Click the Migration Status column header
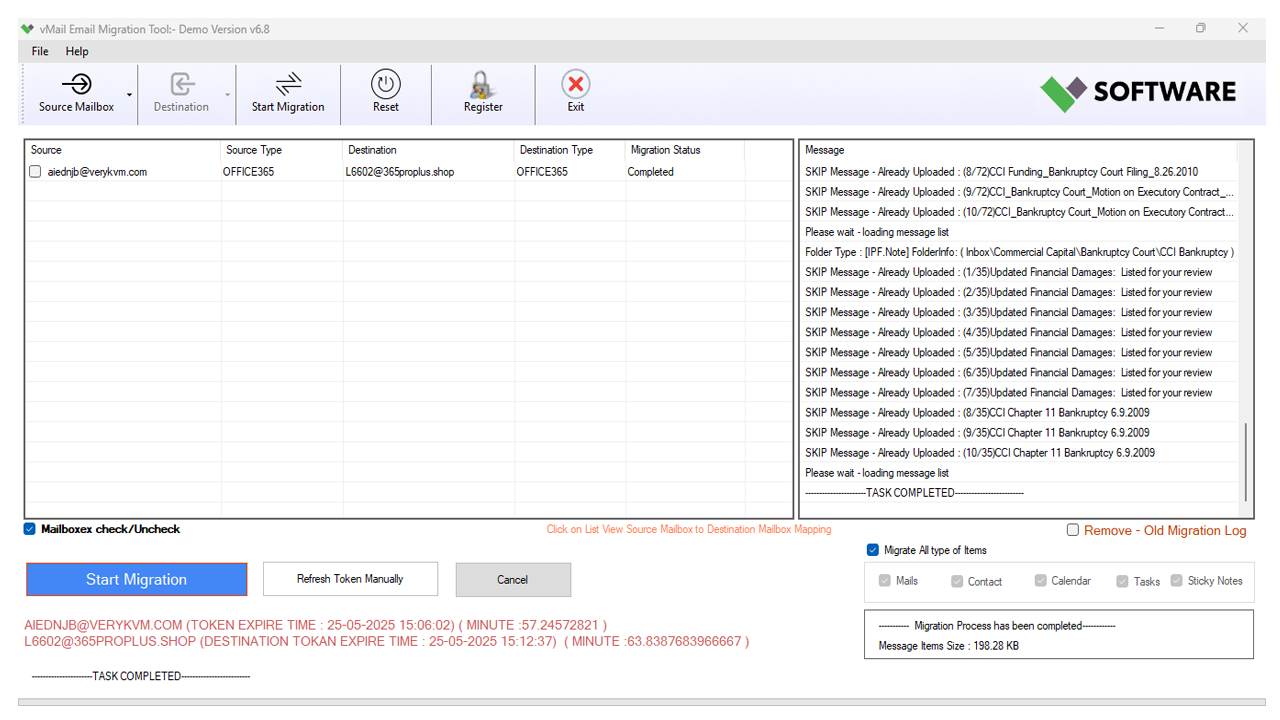The image size is (1280, 720). (x=684, y=150)
